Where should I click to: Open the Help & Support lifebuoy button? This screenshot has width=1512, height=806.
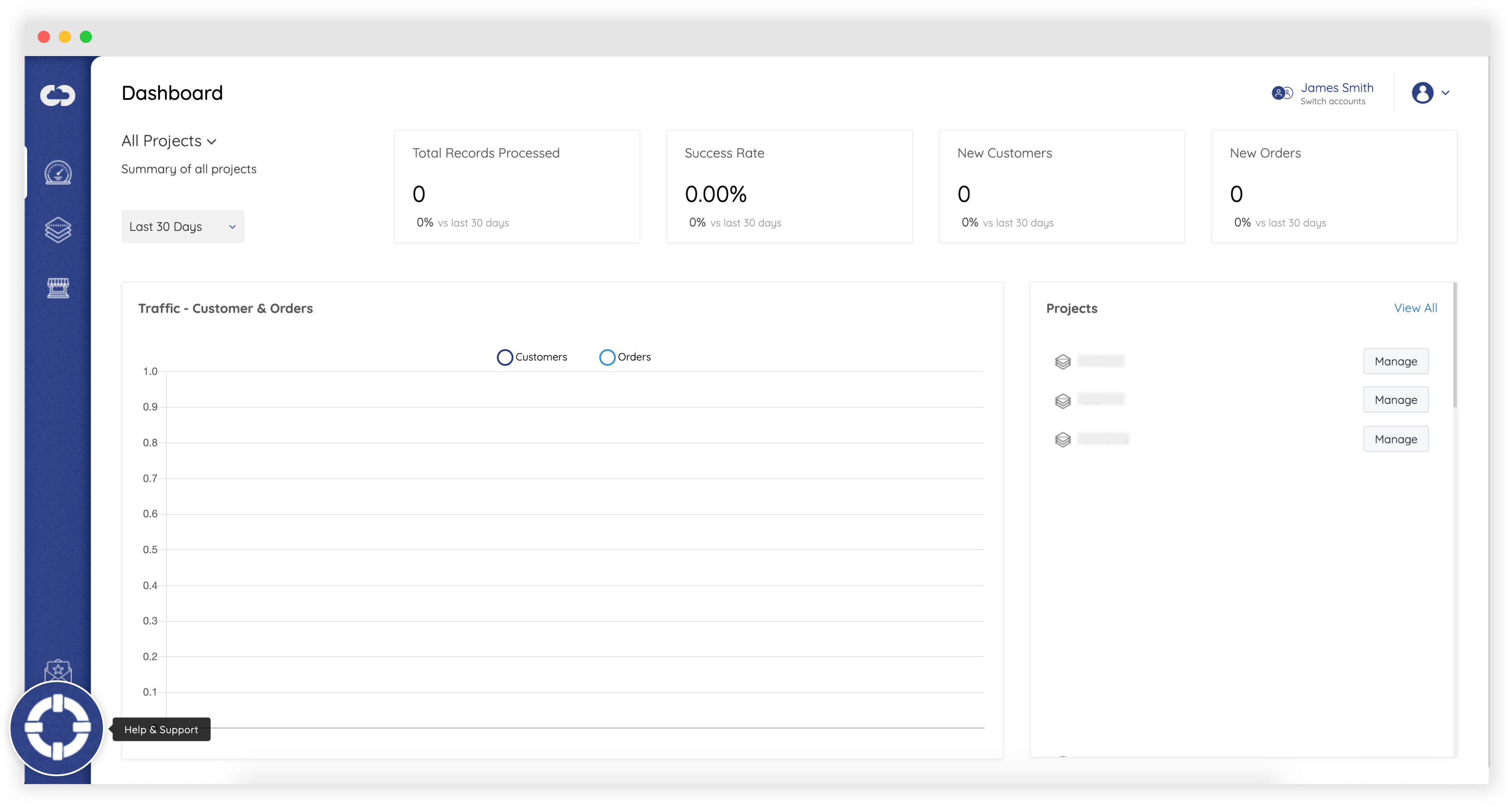pyautogui.click(x=57, y=727)
